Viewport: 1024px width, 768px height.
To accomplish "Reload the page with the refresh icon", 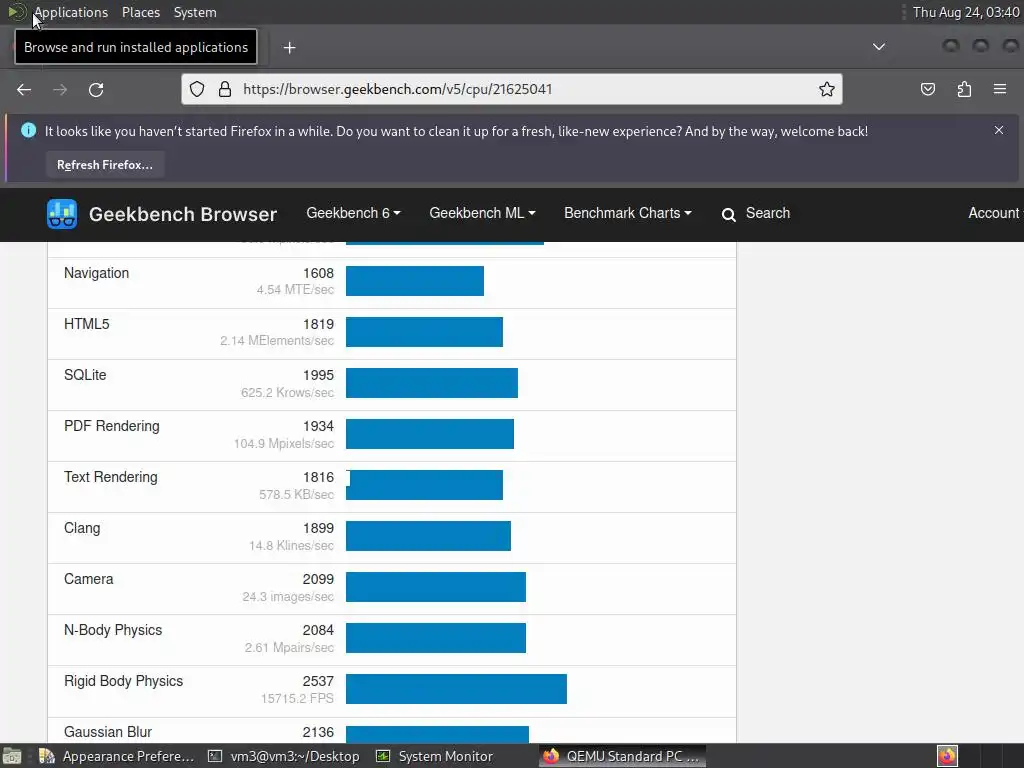I will click(96, 89).
